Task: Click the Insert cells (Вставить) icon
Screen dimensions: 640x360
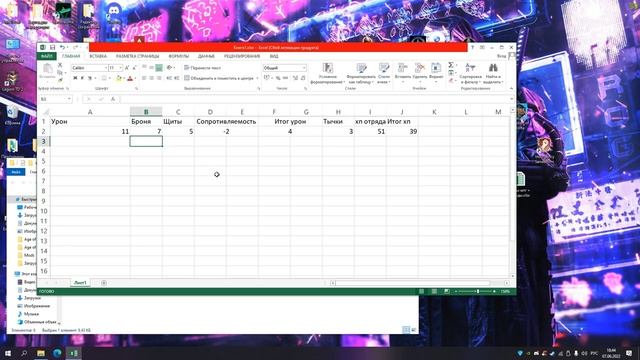Action: (402, 69)
